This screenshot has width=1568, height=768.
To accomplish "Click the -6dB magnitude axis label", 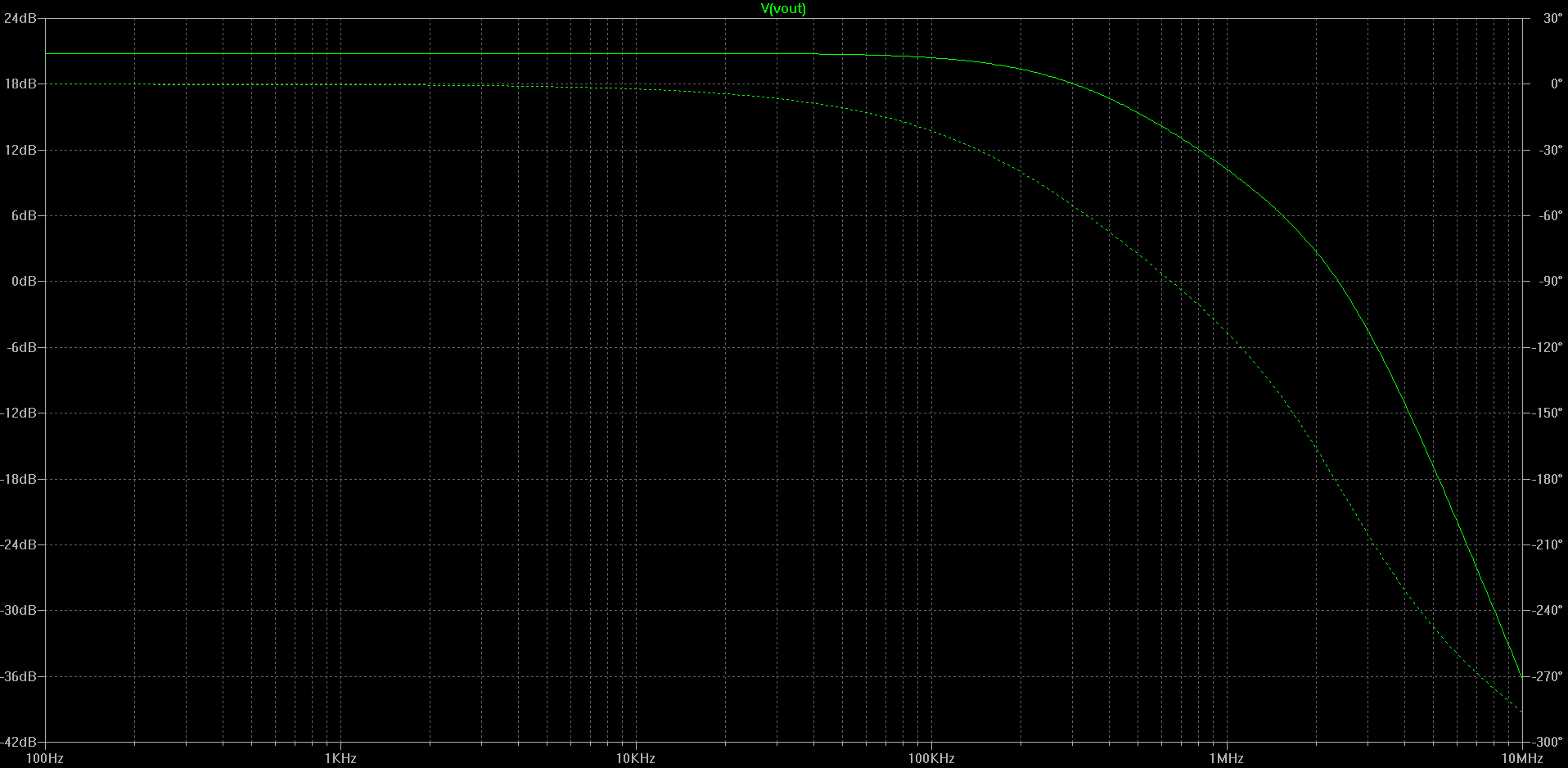I will 22,347.
